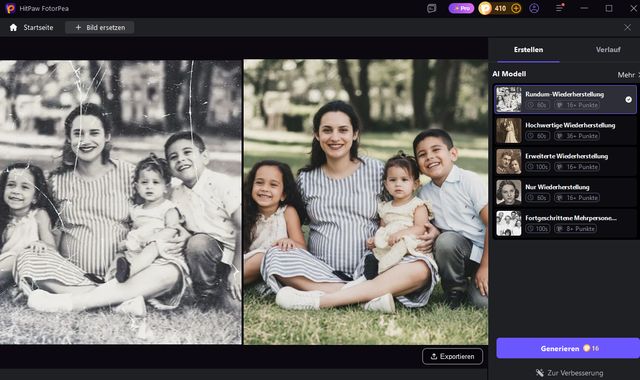Image resolution: width=640 pixels, height=380 pixels.
Task: Open the user account profile icon
Action: (534, 8)
